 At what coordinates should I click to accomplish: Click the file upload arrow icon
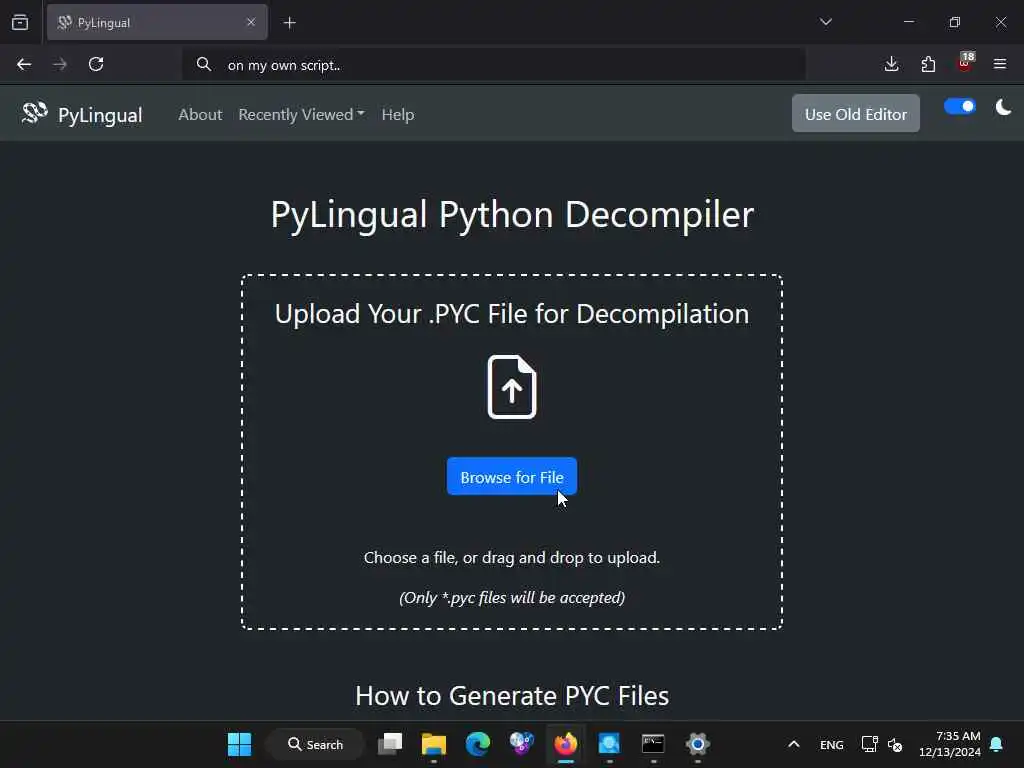point(512,387)
